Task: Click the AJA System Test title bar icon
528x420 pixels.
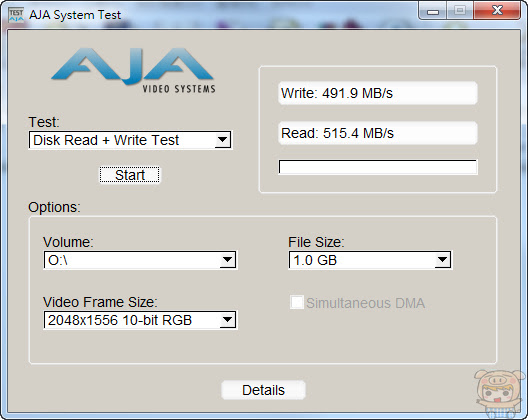Action: tap(16, 15)
